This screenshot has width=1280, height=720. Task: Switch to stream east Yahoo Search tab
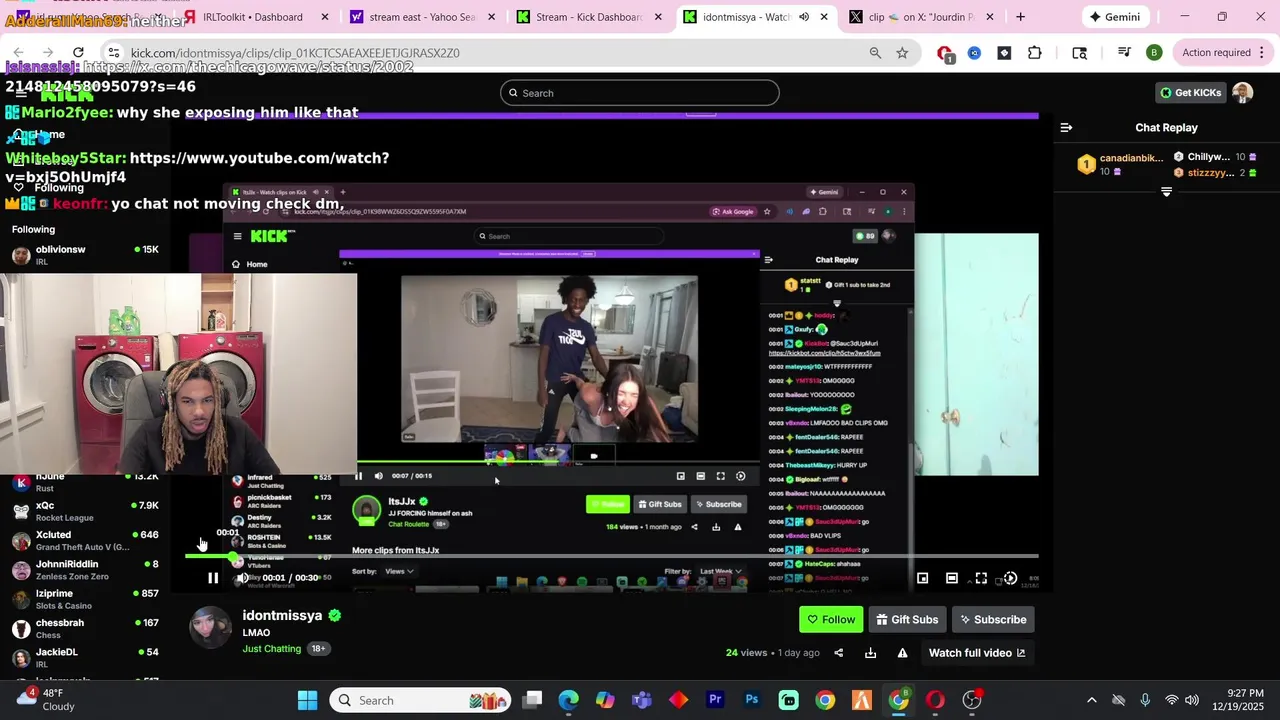coord(421,17)
